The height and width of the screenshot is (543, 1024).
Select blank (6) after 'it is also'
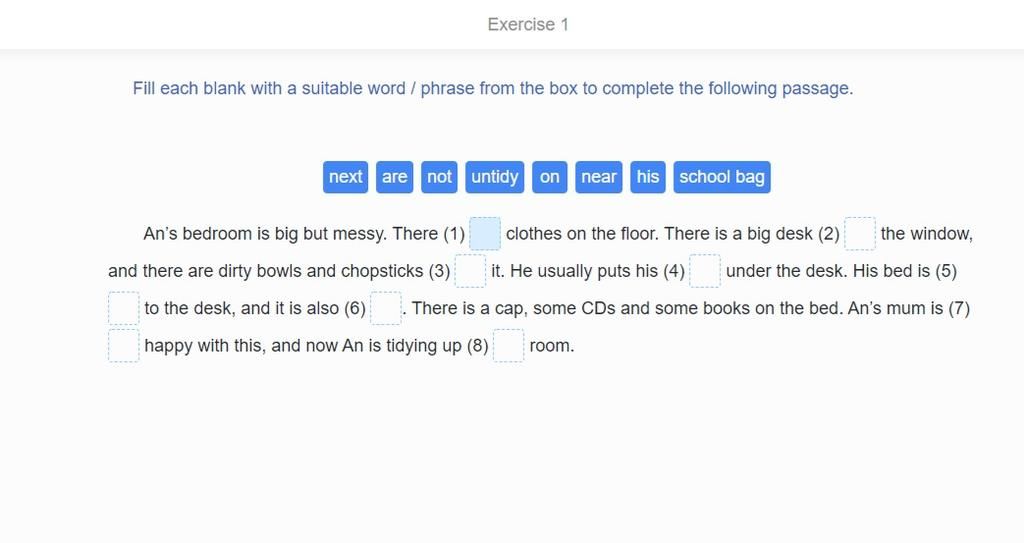click(386, 308)
